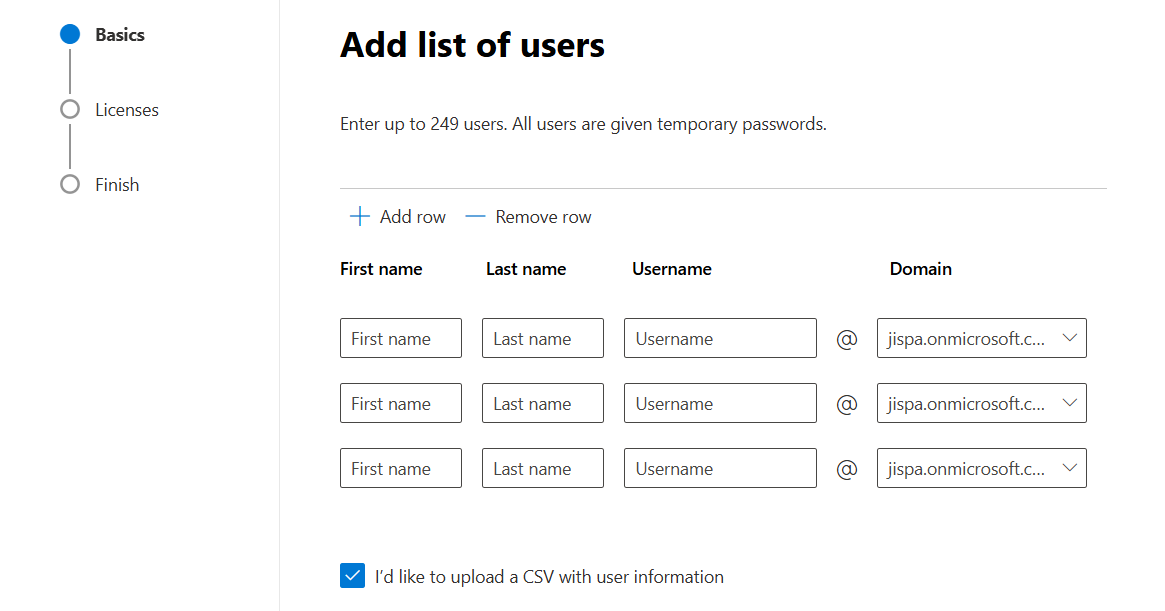Screen dimensions: 1165x611
Task: Click the Finish step circle in the wizard
Action: [x=69, y=184]
